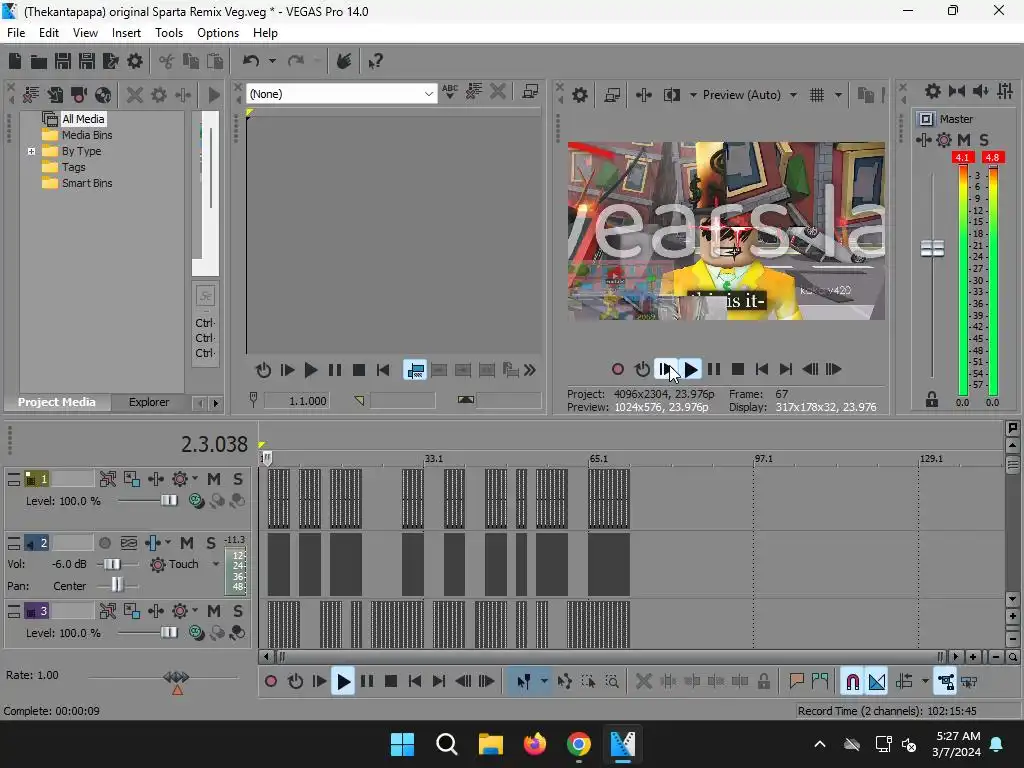
Task: Click the Windows Start button
Action: pos(402,743)
